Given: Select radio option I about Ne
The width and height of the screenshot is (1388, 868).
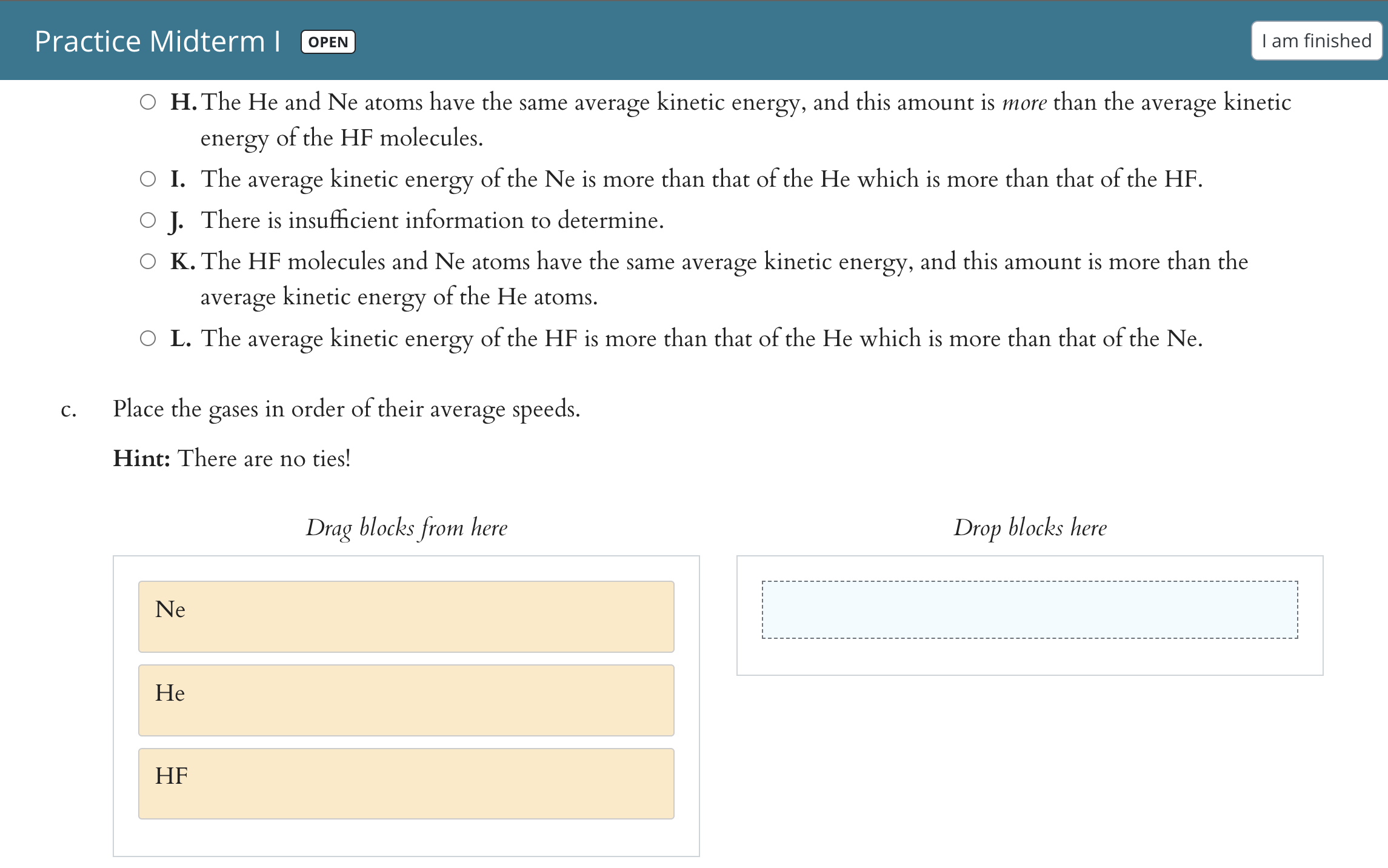Looking at the screenshot, I should 148,179.
